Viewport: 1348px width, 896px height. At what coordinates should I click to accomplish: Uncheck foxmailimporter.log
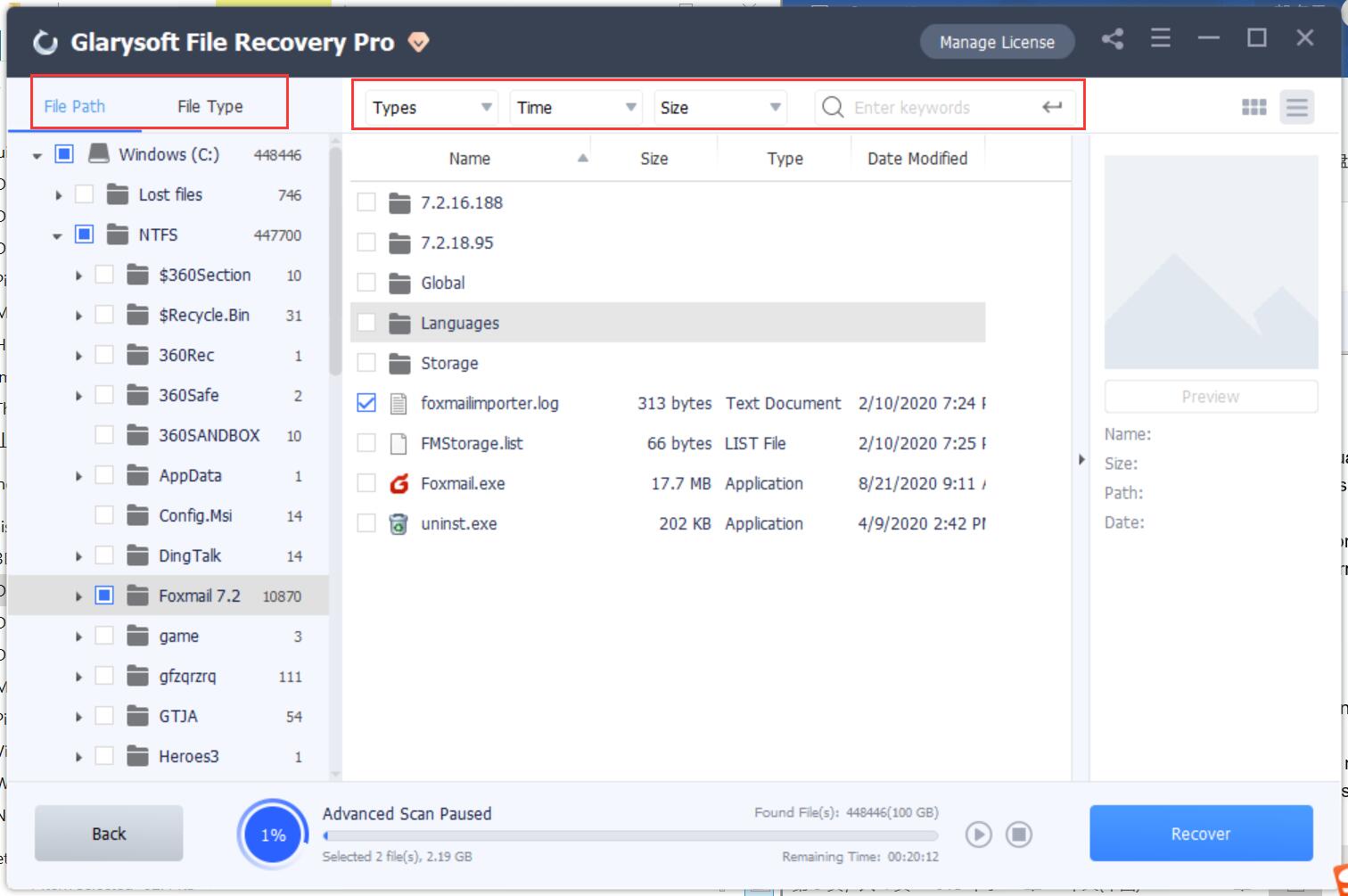click(366, 402)
